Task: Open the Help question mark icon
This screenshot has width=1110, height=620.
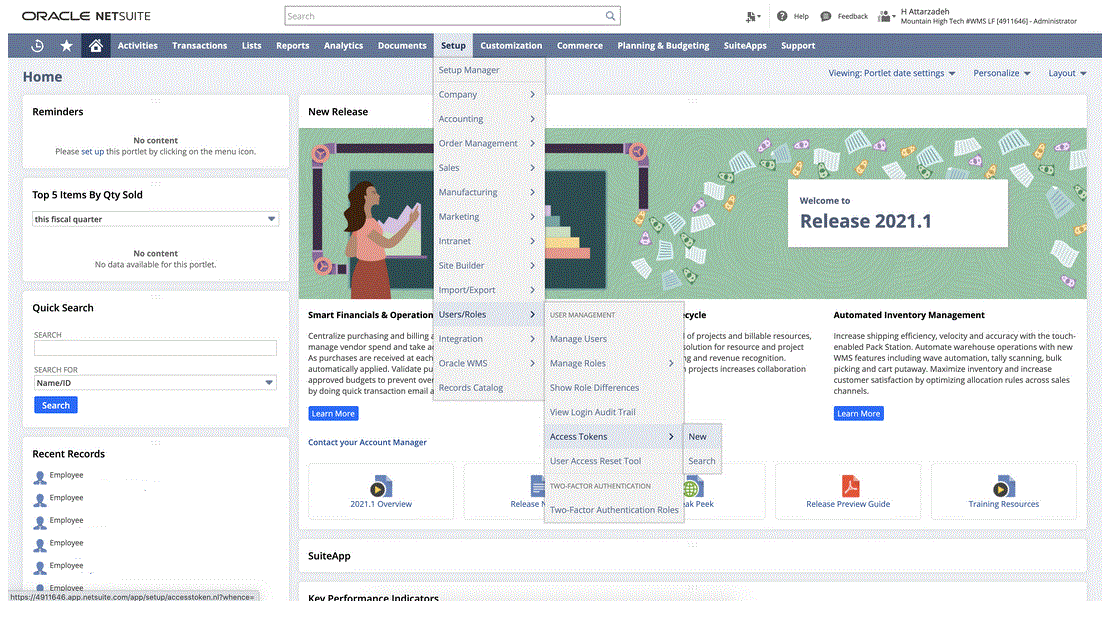Action: pos(783,16)
